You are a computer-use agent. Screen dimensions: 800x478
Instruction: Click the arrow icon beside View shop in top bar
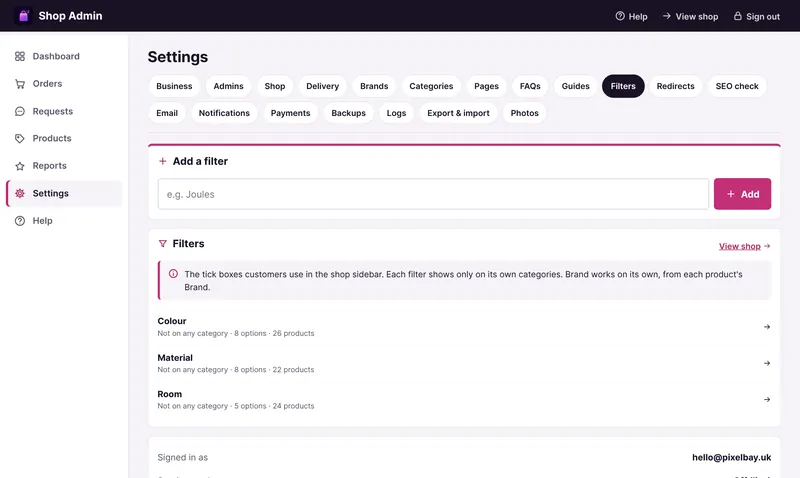(x=666, y=16)
